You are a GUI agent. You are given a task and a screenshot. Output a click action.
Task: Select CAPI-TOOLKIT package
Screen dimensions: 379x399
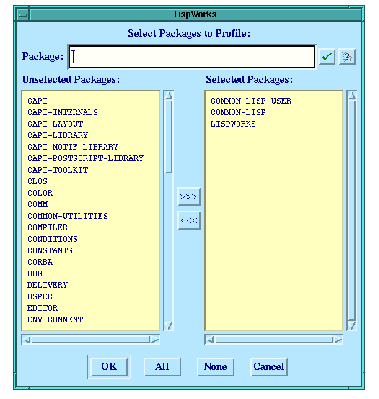(x=58, y=170)
